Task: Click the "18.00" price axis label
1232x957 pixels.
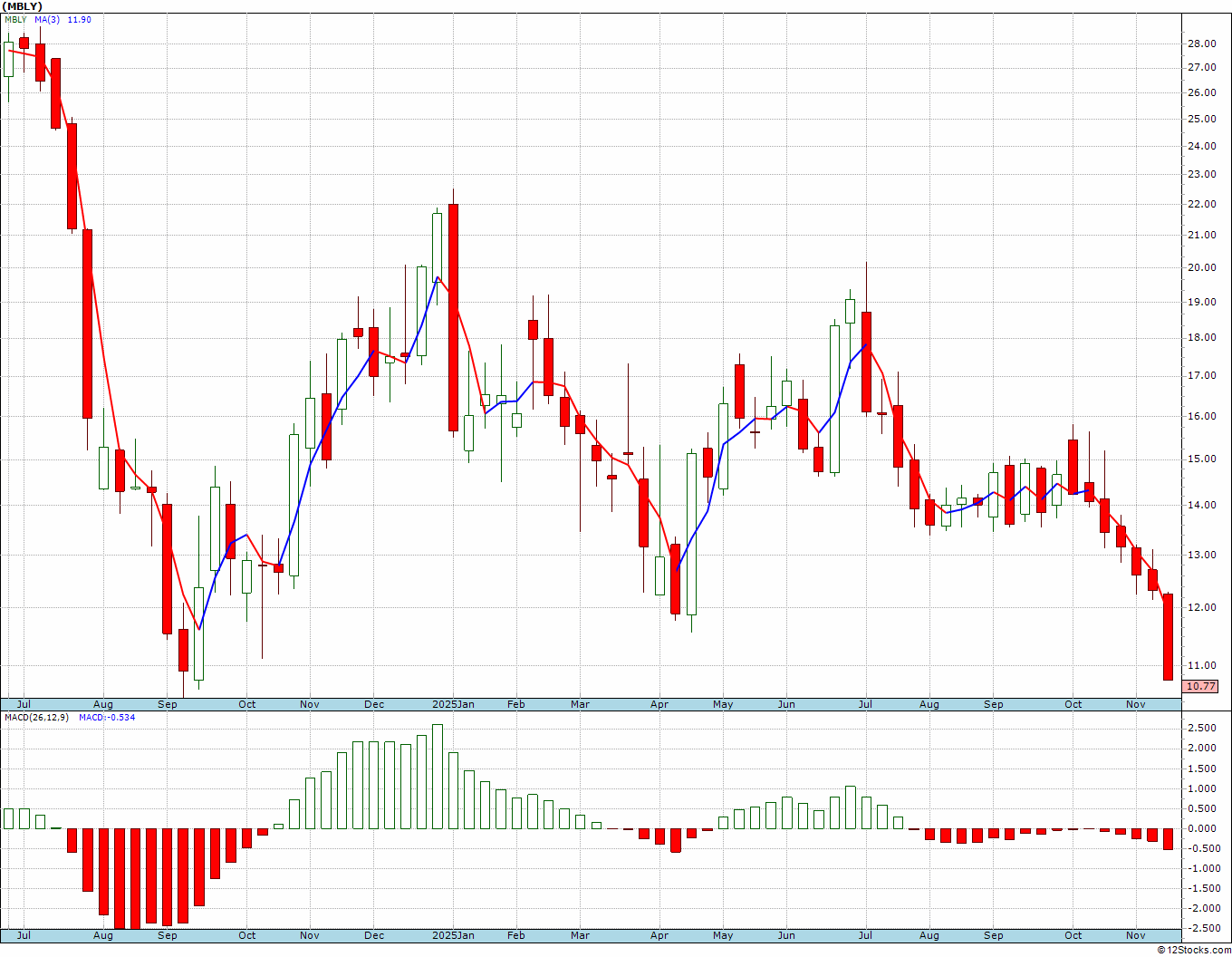Action: [1202, 338]
